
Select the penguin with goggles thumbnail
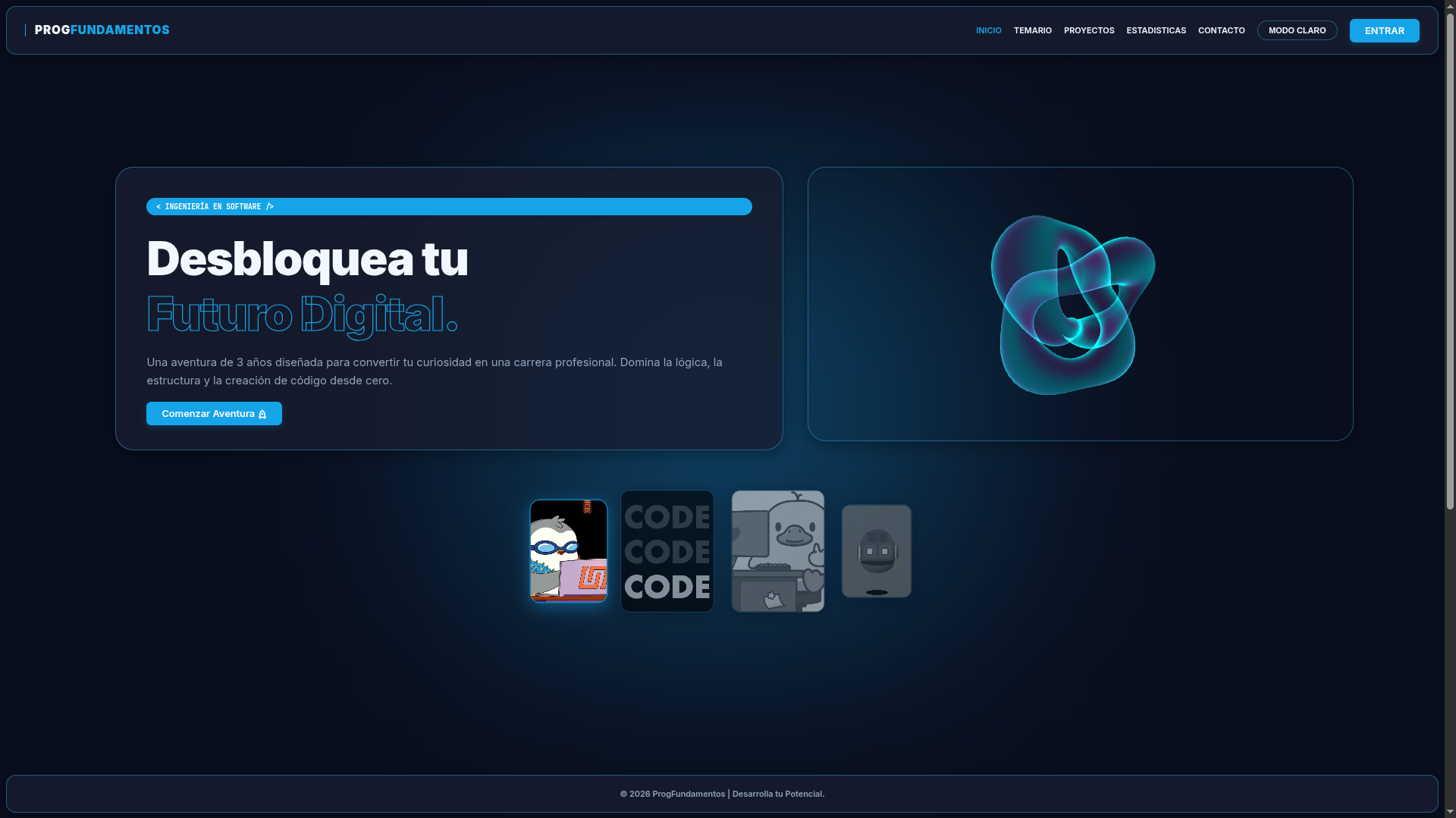click(x=568, y=551)
